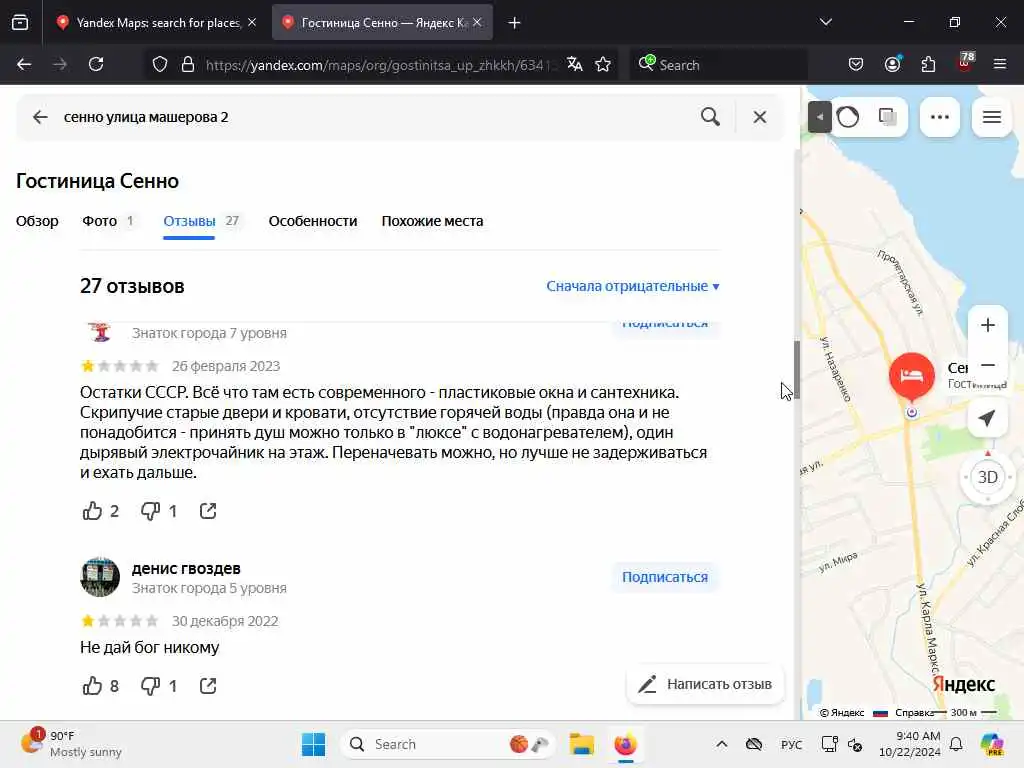Open File Explorer from the taskbar

(x=581, y=744)
